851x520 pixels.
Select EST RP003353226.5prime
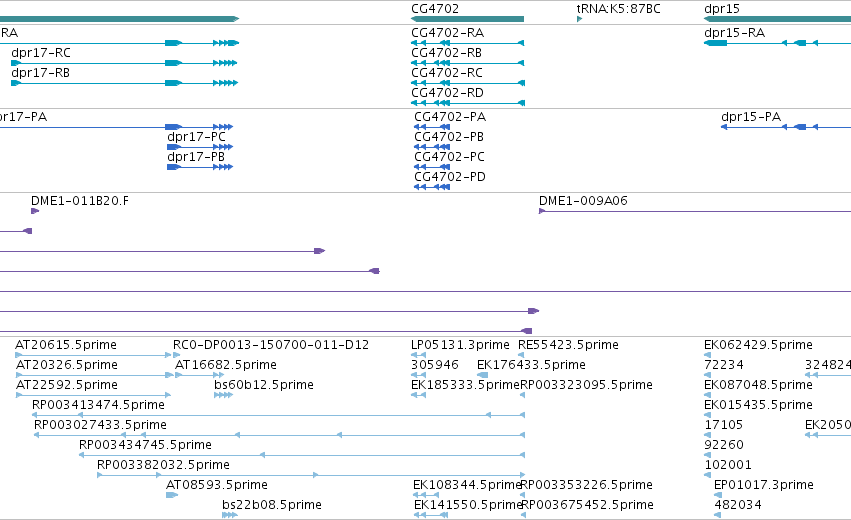587,485
